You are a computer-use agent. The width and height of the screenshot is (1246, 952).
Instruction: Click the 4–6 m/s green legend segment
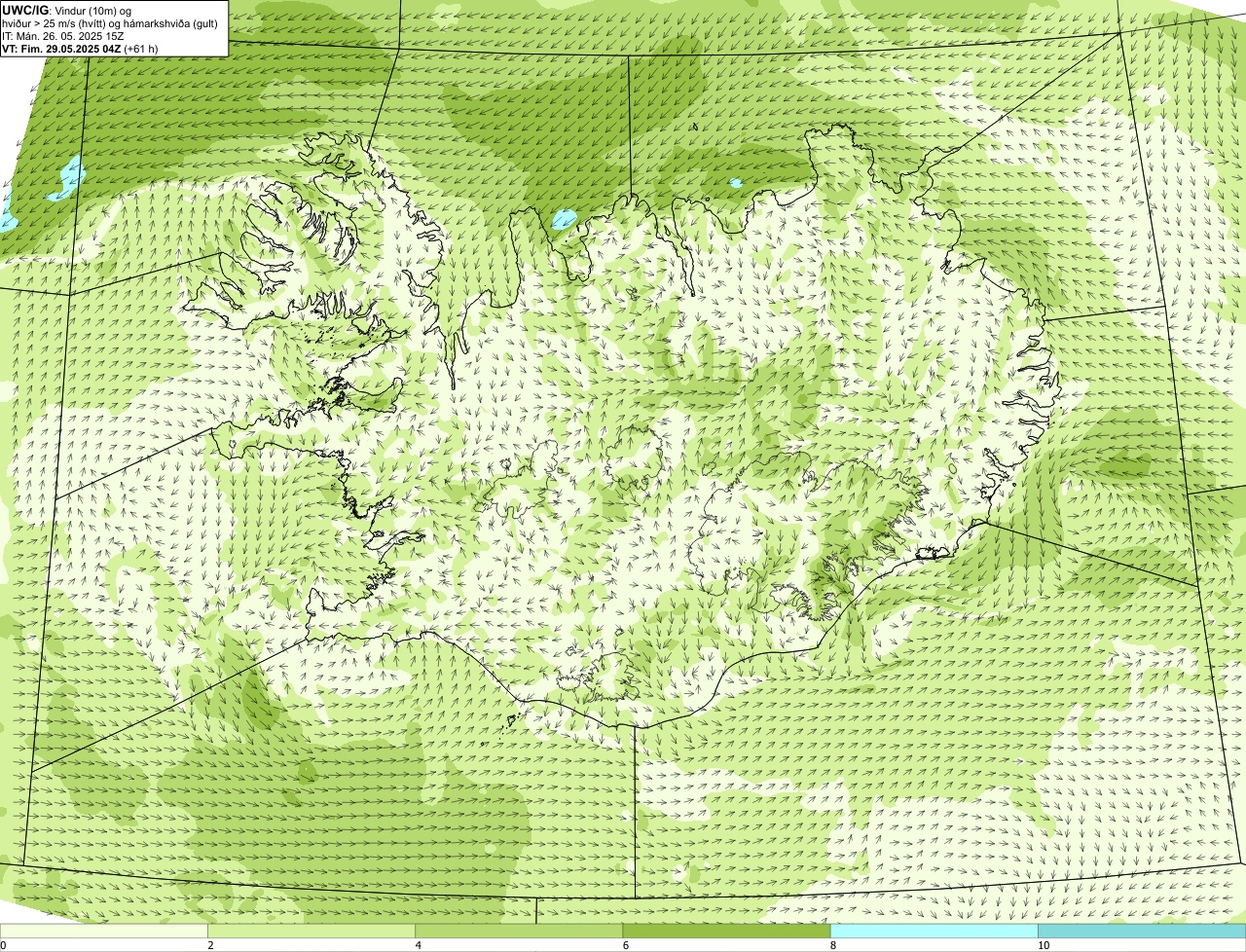519,932
